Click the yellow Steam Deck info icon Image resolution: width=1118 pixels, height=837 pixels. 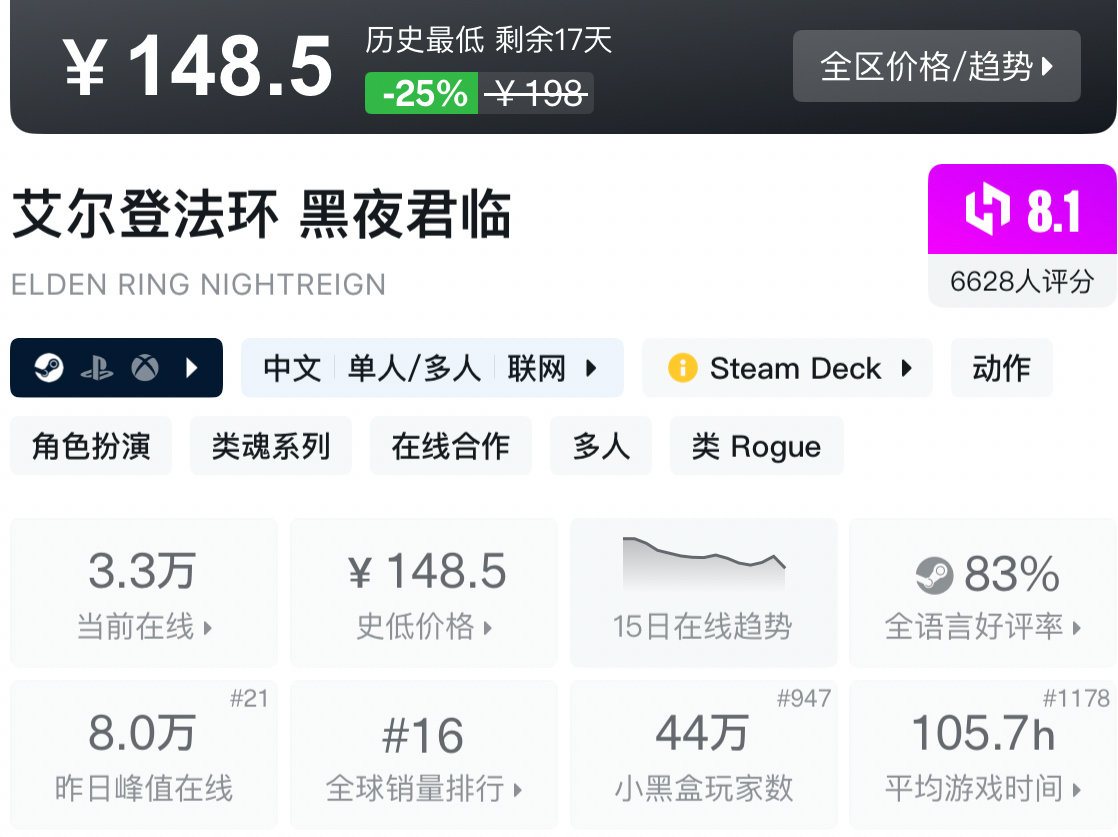682,368
